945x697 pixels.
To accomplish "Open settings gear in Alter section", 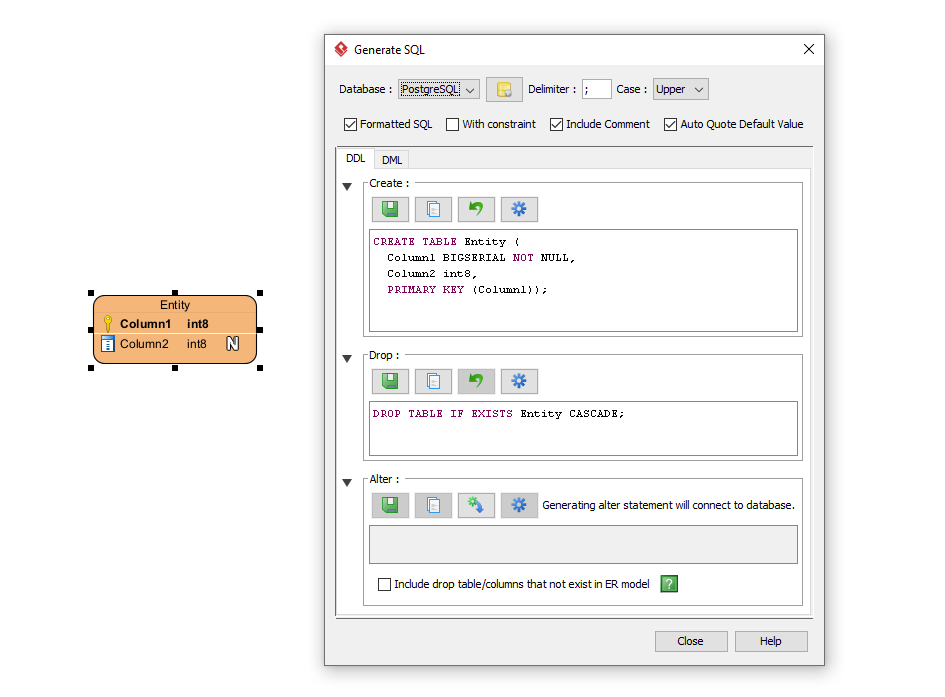I will pos(519,505).
